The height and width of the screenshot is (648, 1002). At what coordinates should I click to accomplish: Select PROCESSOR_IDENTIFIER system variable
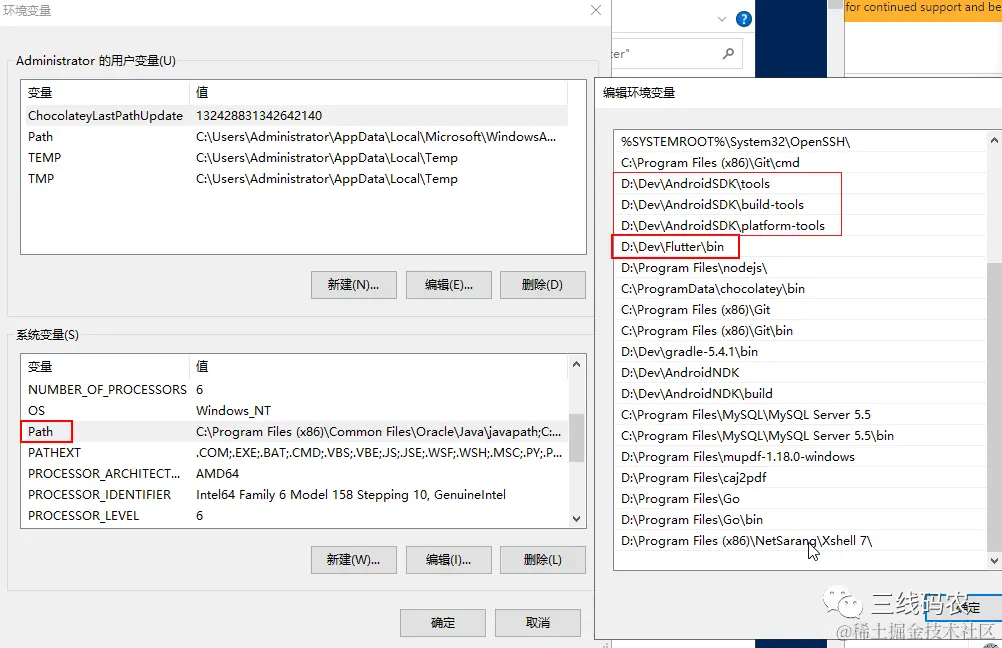294,495
